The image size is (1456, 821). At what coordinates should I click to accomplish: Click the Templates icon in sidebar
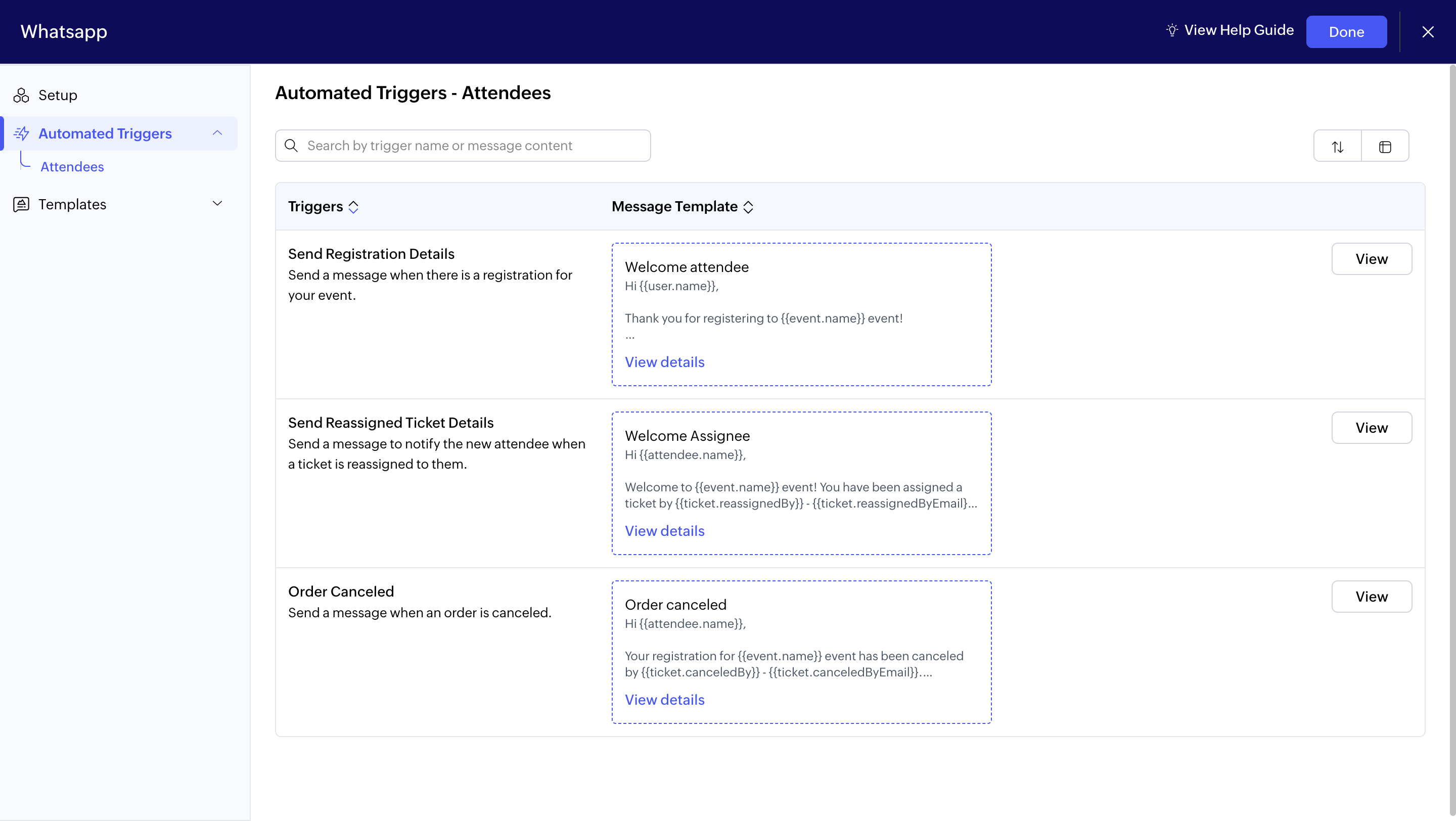click(21, 204)
